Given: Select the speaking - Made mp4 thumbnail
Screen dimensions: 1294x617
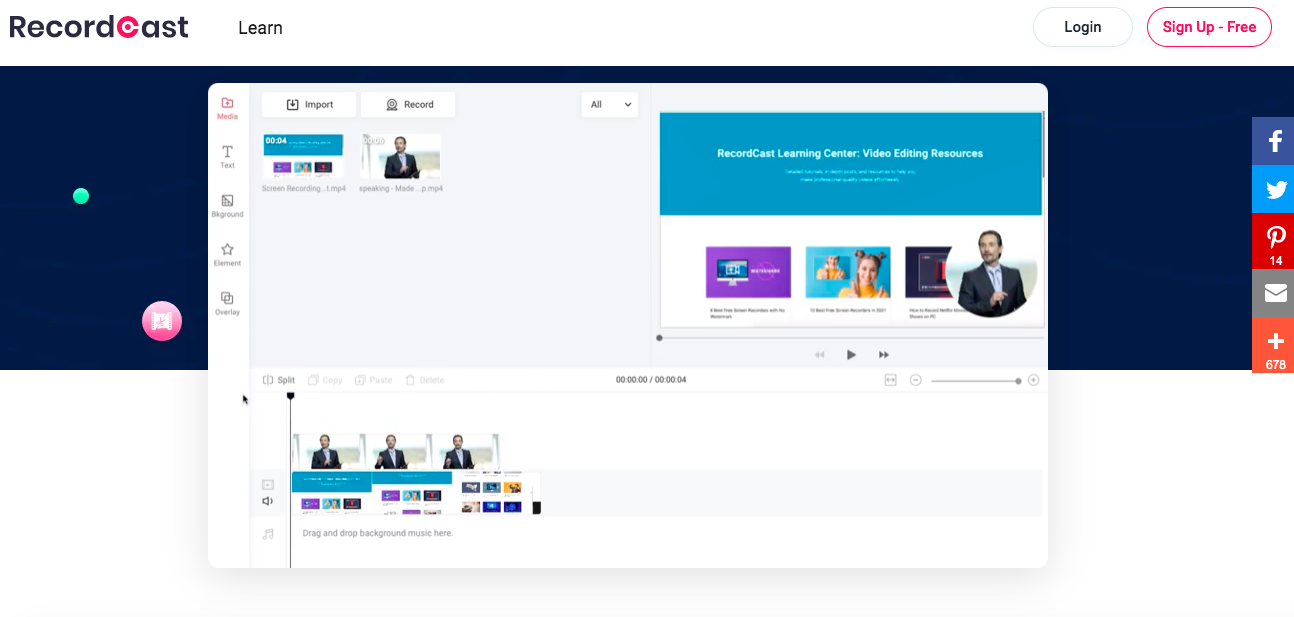Looking at the screenshot, I should tap(401, 156).
